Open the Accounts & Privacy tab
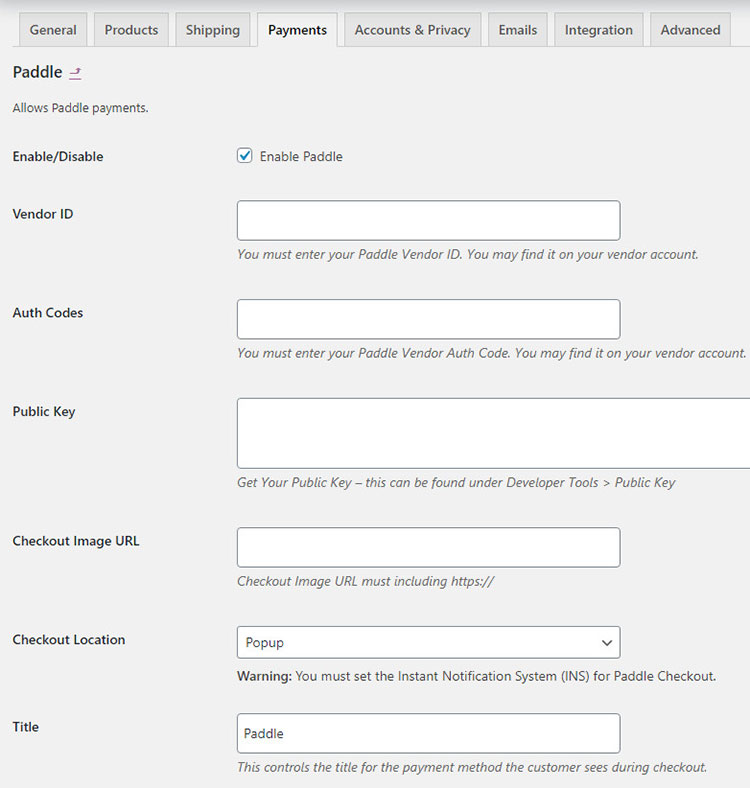 click(412, 30)
